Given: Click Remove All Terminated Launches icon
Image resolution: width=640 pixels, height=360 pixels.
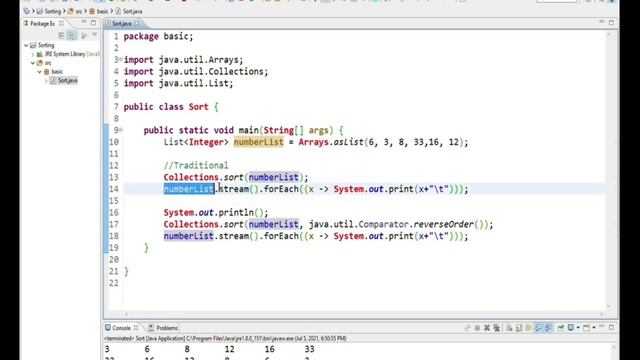Looking at the screenshot, I should pyautogui.click(x=496, y=328).
